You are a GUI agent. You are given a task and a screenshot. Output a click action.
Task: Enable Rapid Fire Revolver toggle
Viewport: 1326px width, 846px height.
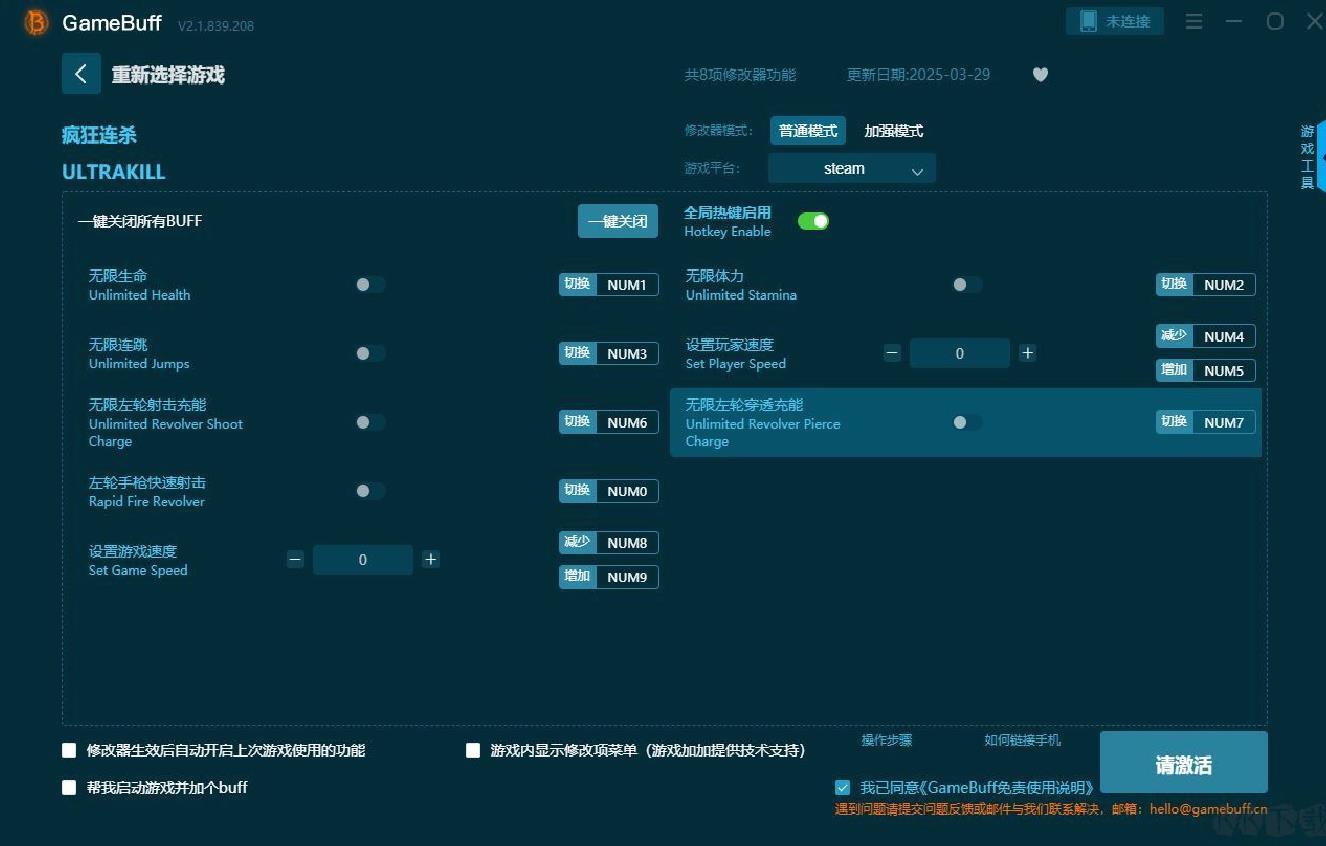point(369,491)
